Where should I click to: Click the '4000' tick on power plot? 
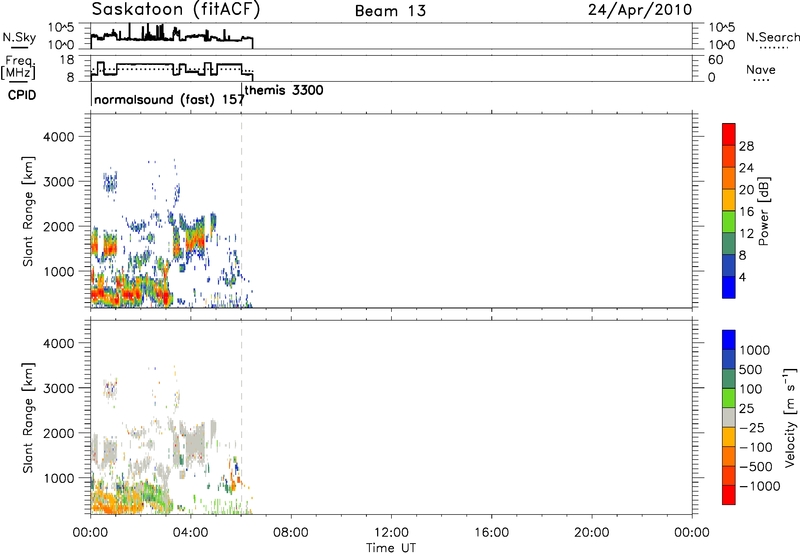tap(59, 137)
